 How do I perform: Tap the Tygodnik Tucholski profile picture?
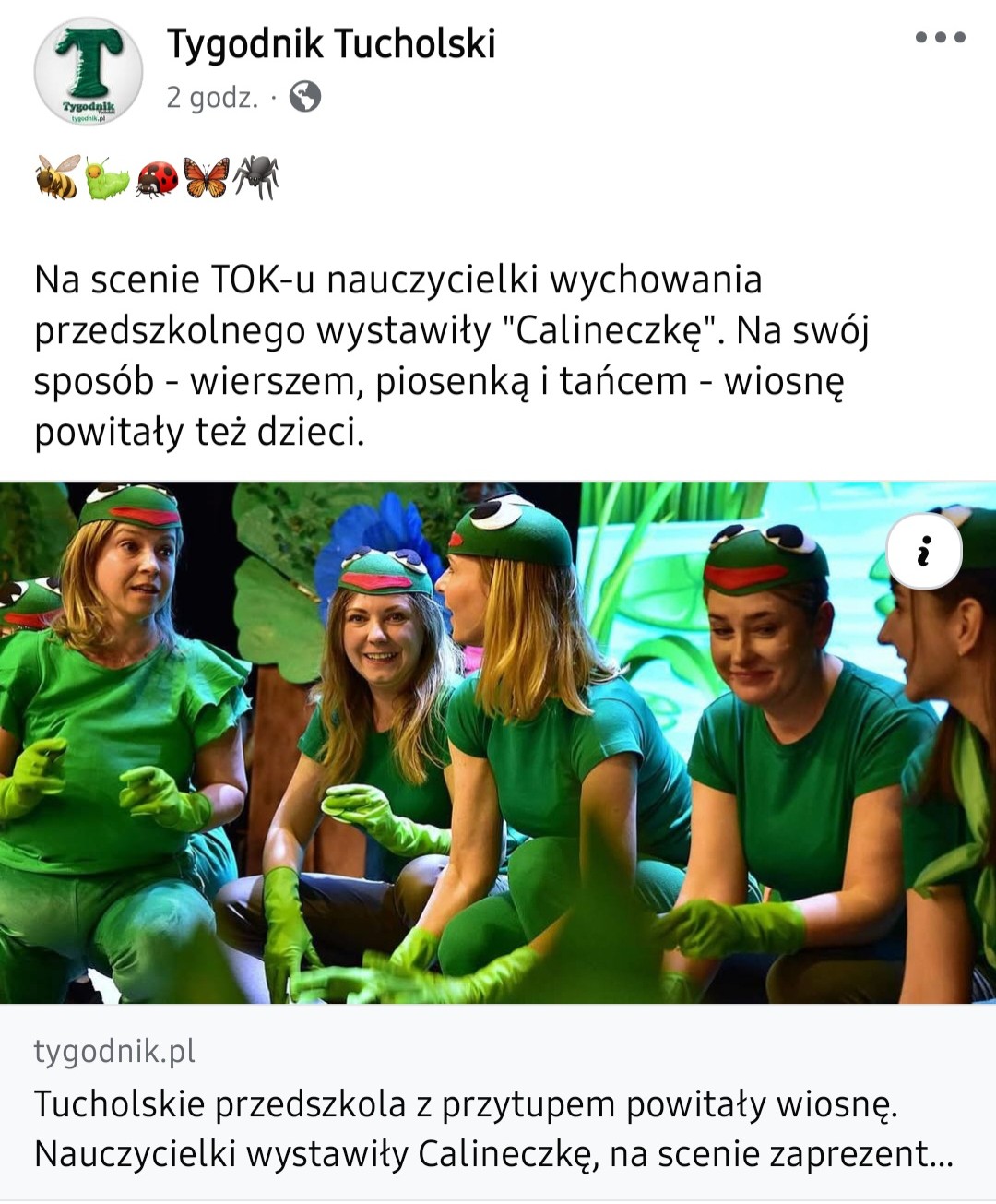(x=89, y=71)
